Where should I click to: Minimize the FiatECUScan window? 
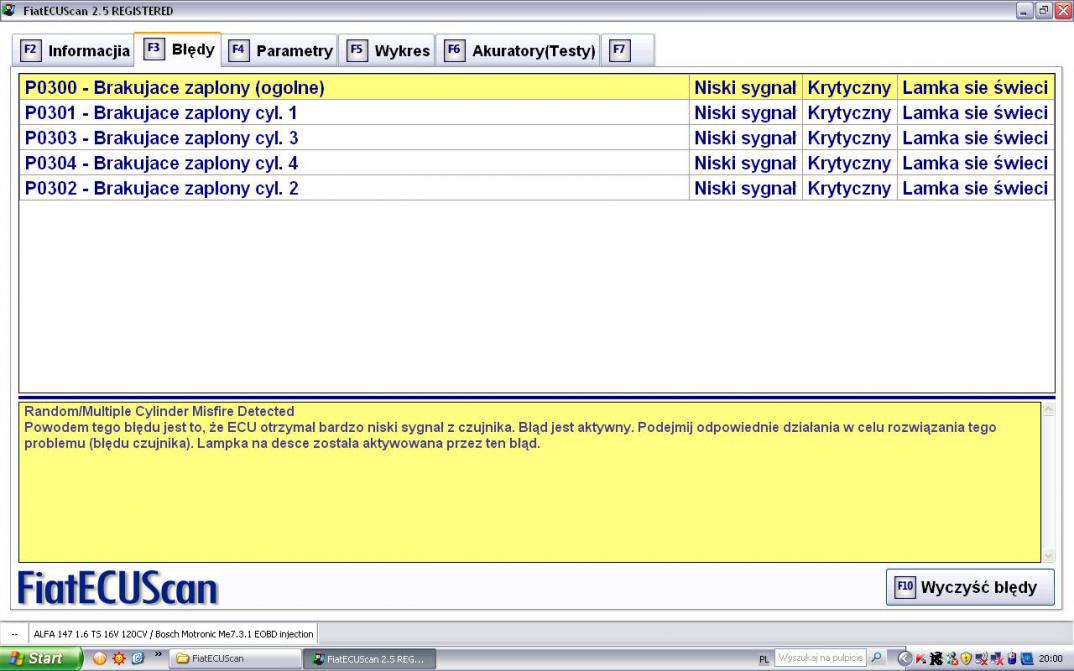(1024, 10)
